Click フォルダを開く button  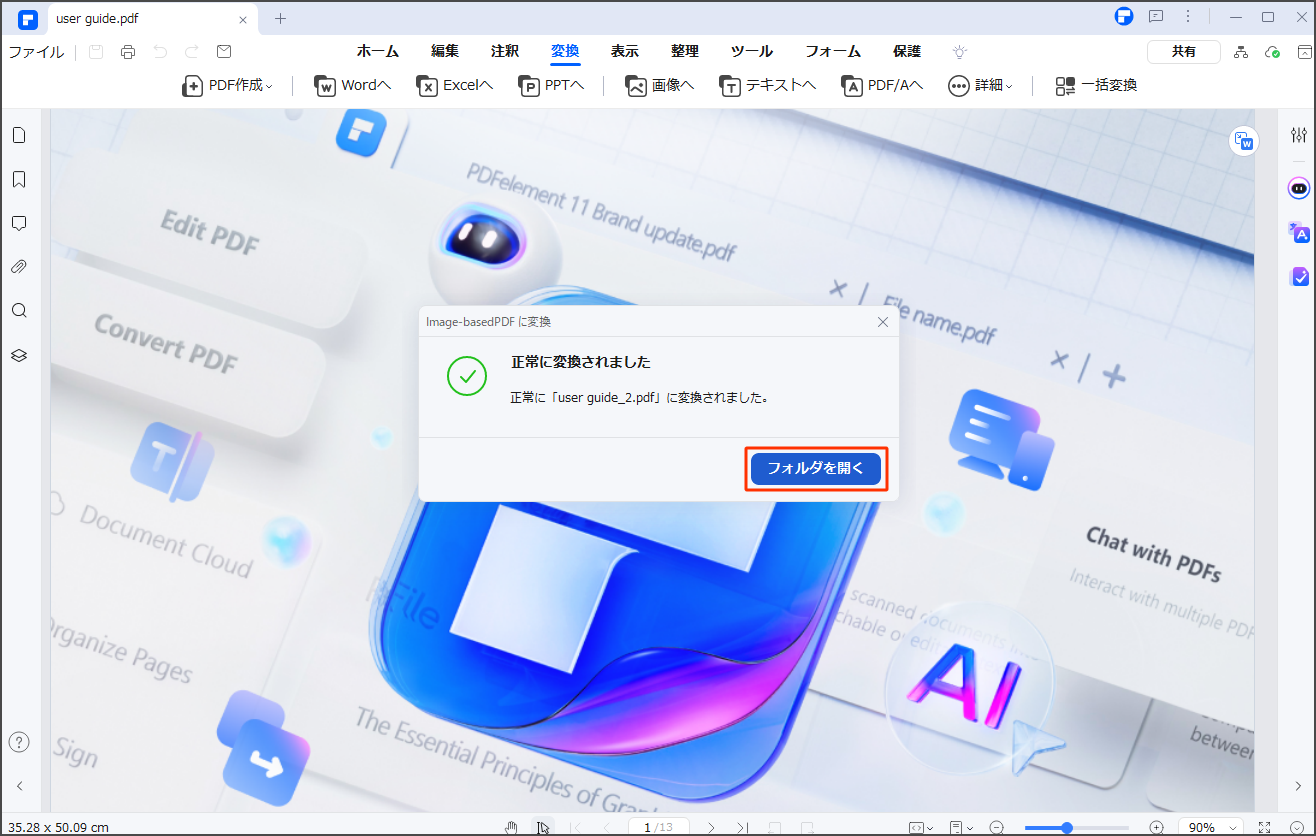(816, 468)
